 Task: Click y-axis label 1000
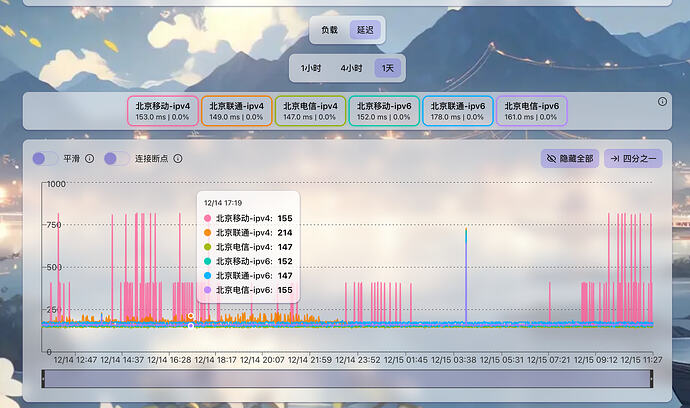coord(56,184)
